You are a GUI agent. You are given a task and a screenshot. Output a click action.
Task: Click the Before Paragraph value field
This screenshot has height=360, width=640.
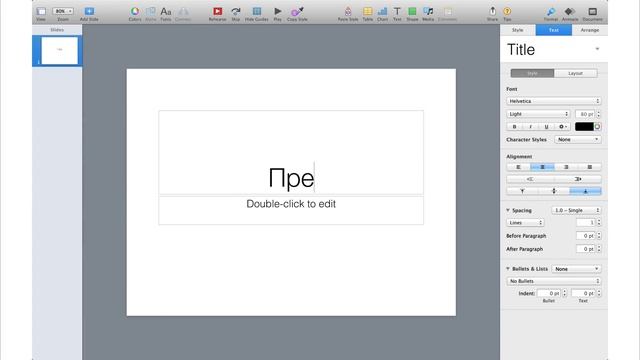click(x=585, y=236)
